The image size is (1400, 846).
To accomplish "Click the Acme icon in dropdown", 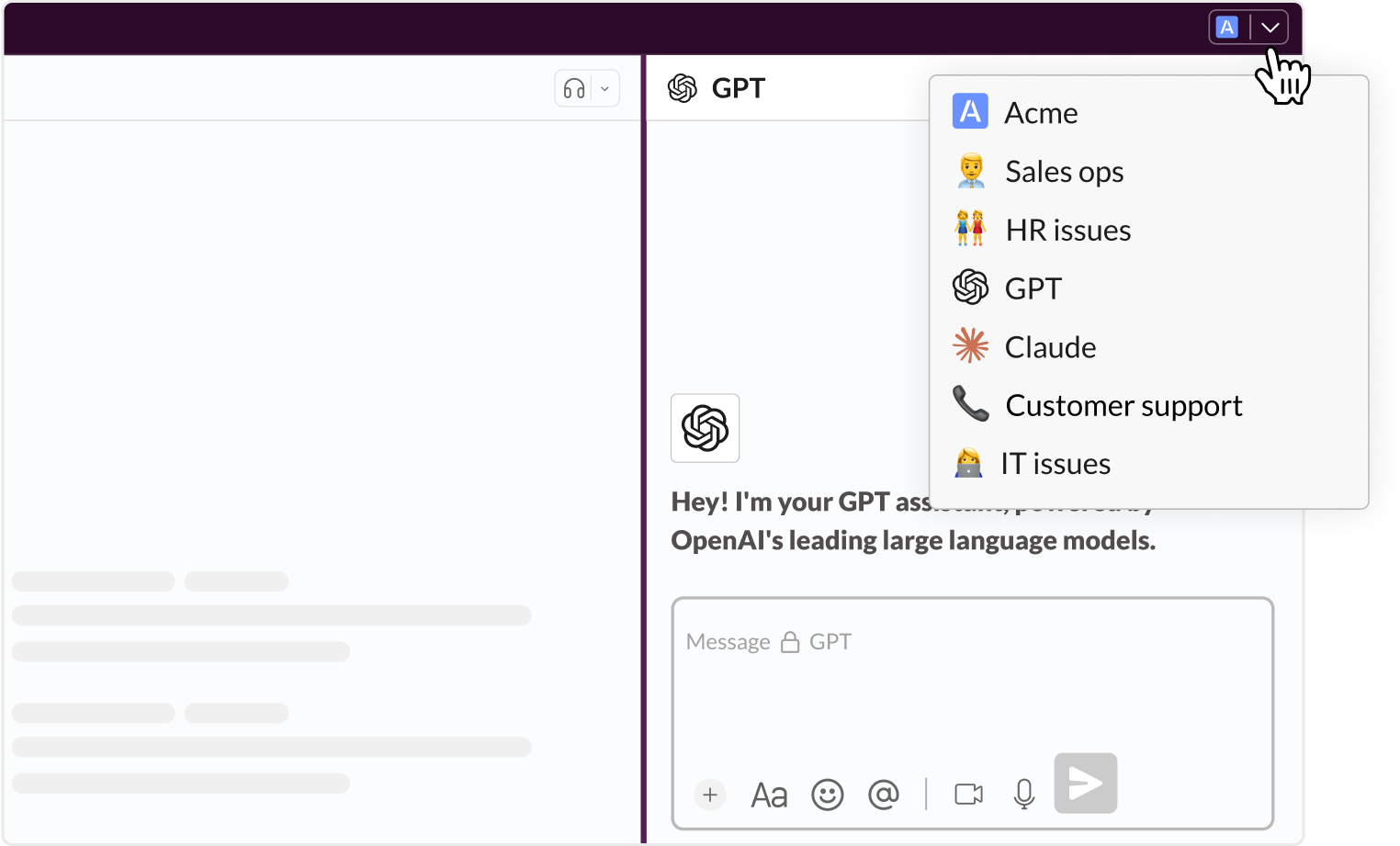I will pos(970,111).
